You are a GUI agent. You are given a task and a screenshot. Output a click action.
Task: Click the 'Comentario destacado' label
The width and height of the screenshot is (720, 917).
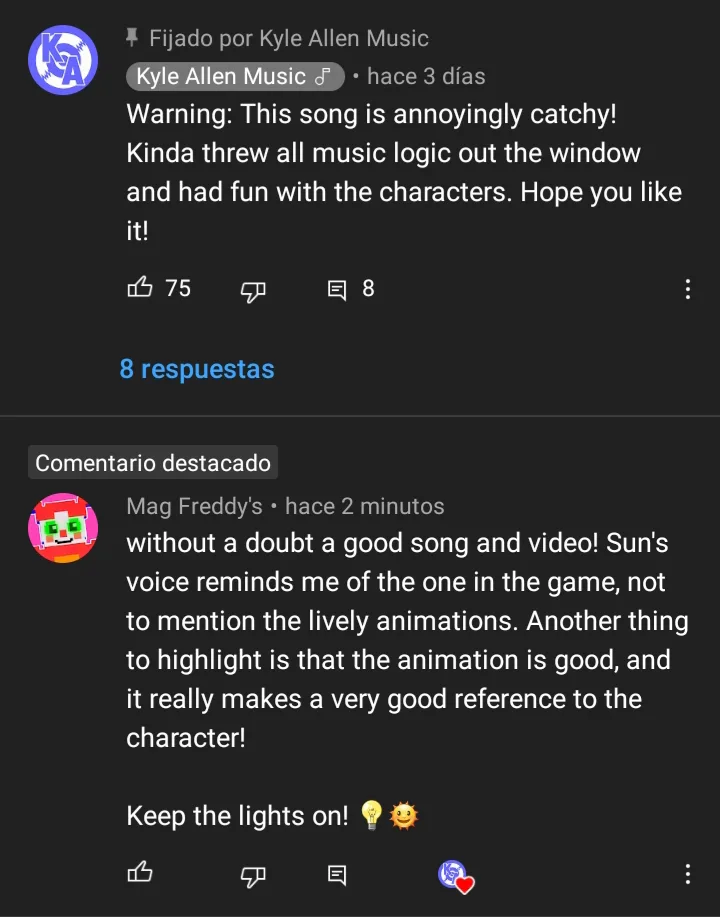pos(153,463)
